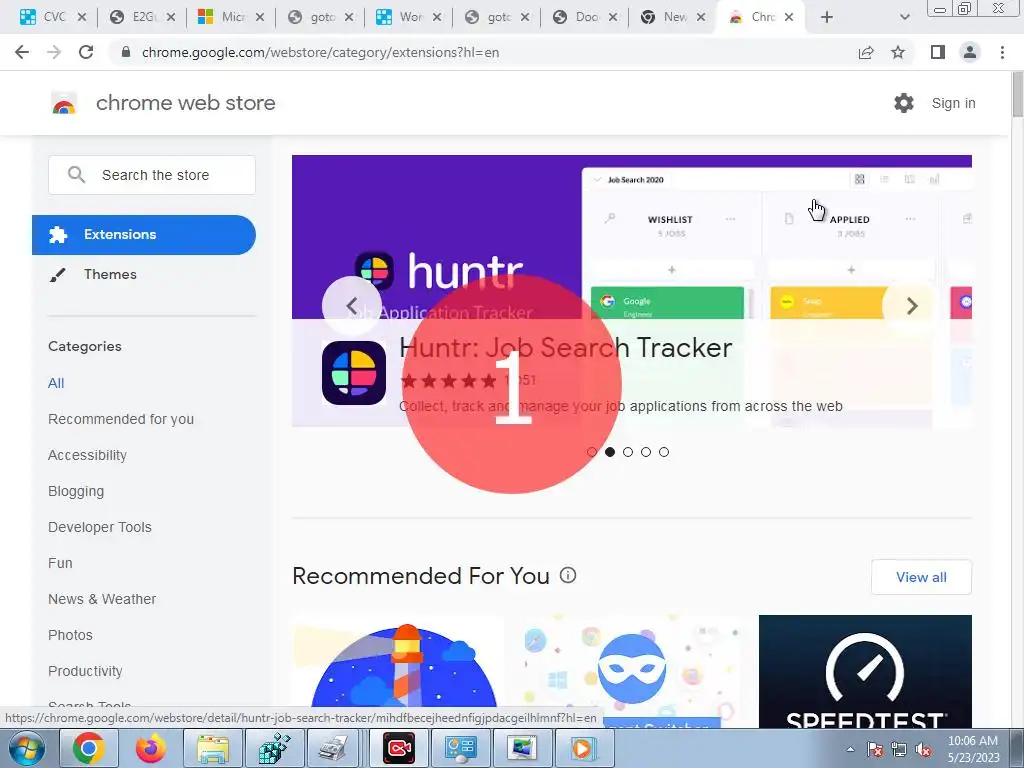Show next carousel slide
The width and height of the screenshot is (1024, 768).
click(x=912, y=306)
